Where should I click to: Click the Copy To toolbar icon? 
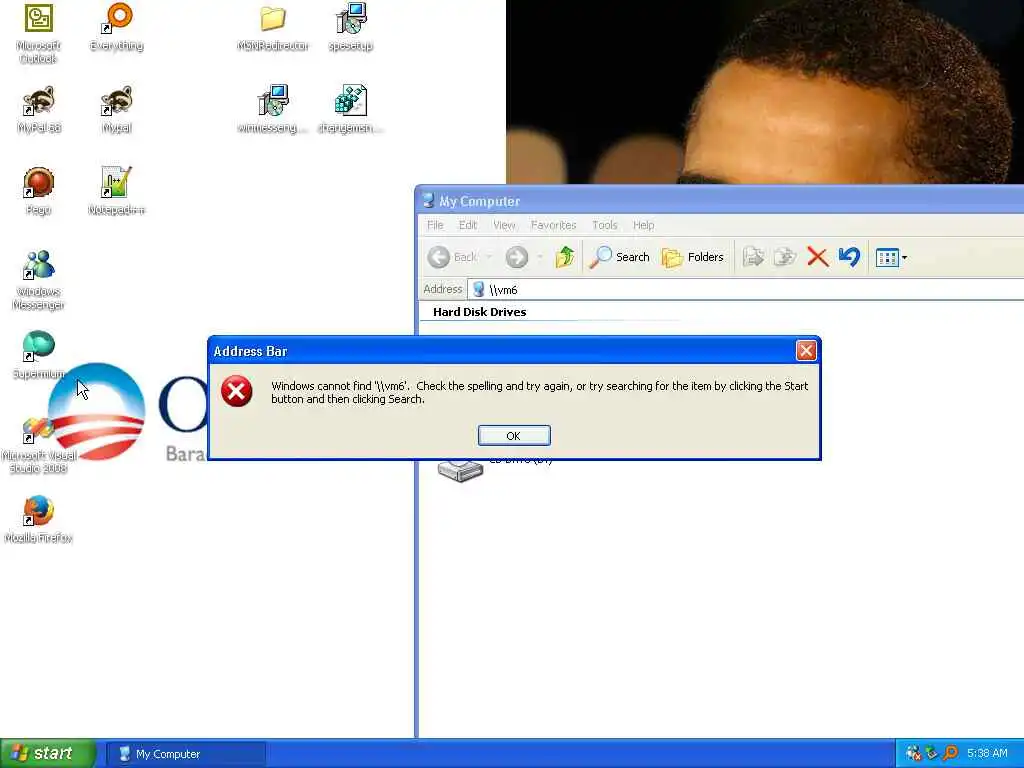(x=784, y=257)
